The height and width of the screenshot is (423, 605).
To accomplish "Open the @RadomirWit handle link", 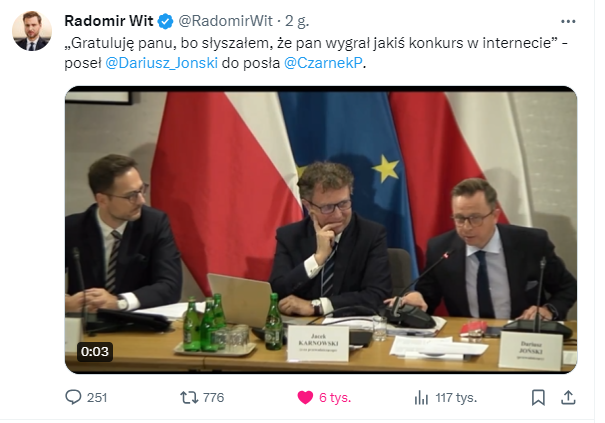I will click(x=226, y=21).
